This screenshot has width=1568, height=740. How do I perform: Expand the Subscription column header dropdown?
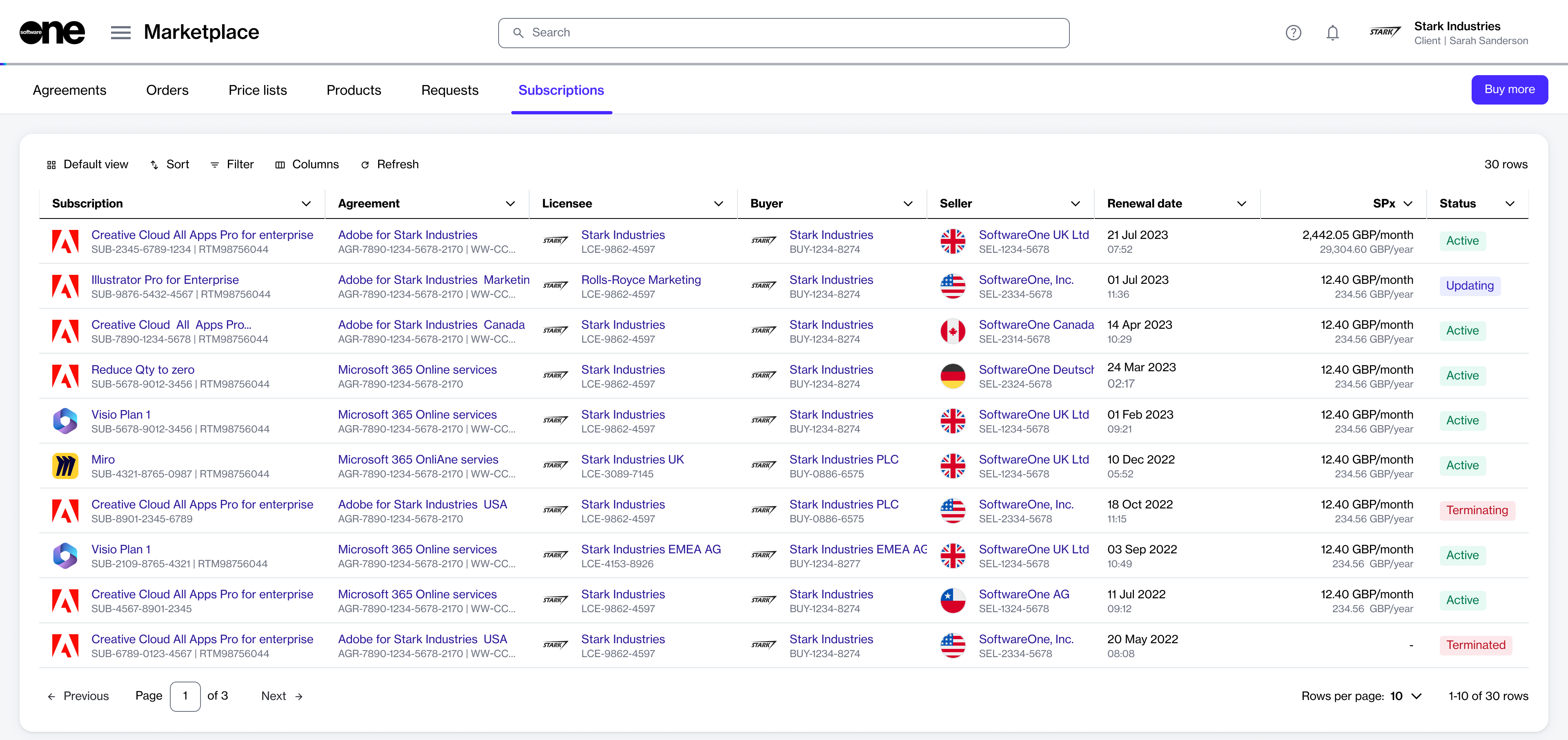pos(306,204)
